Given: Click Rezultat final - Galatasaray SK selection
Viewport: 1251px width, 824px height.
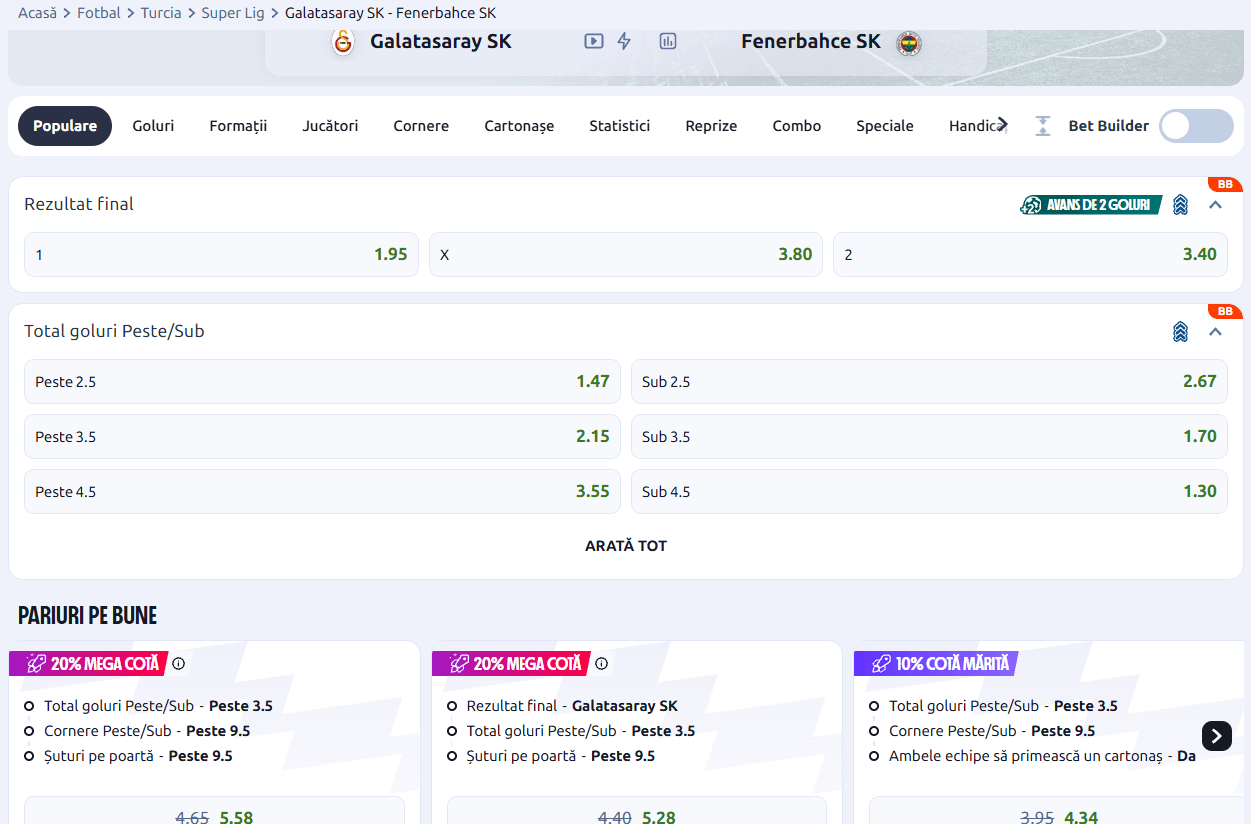Looking at the screenshot, I should tap(572, 706).
